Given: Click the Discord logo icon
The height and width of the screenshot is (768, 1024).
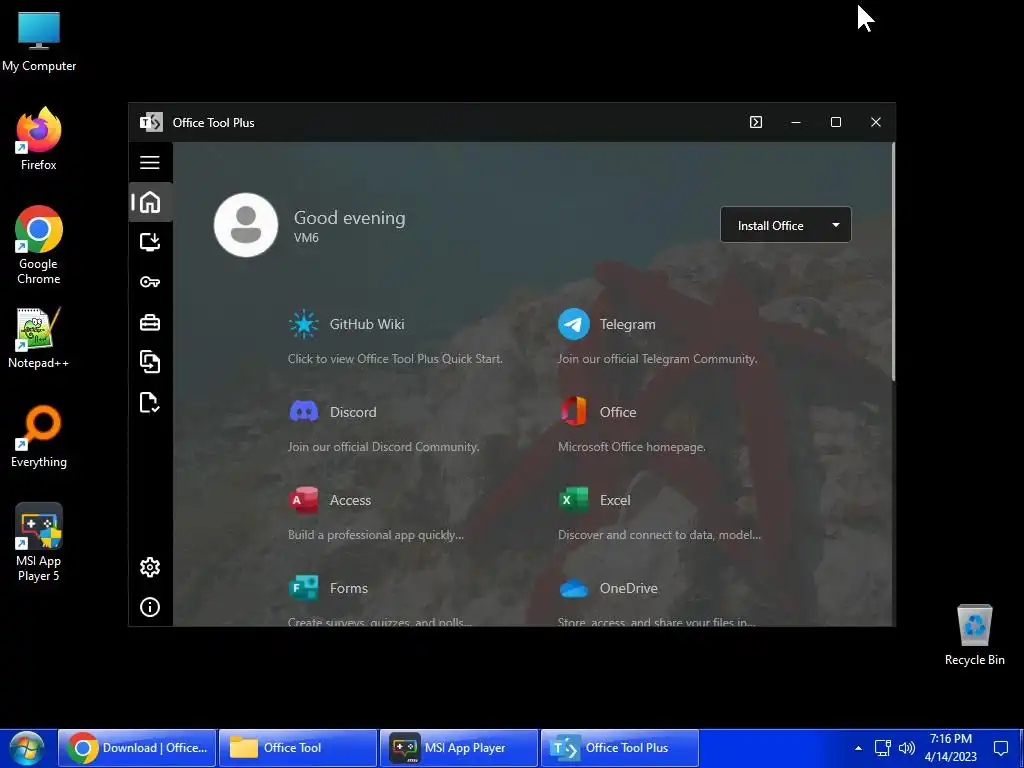Looking at the screenshot, I should point(304,411).
